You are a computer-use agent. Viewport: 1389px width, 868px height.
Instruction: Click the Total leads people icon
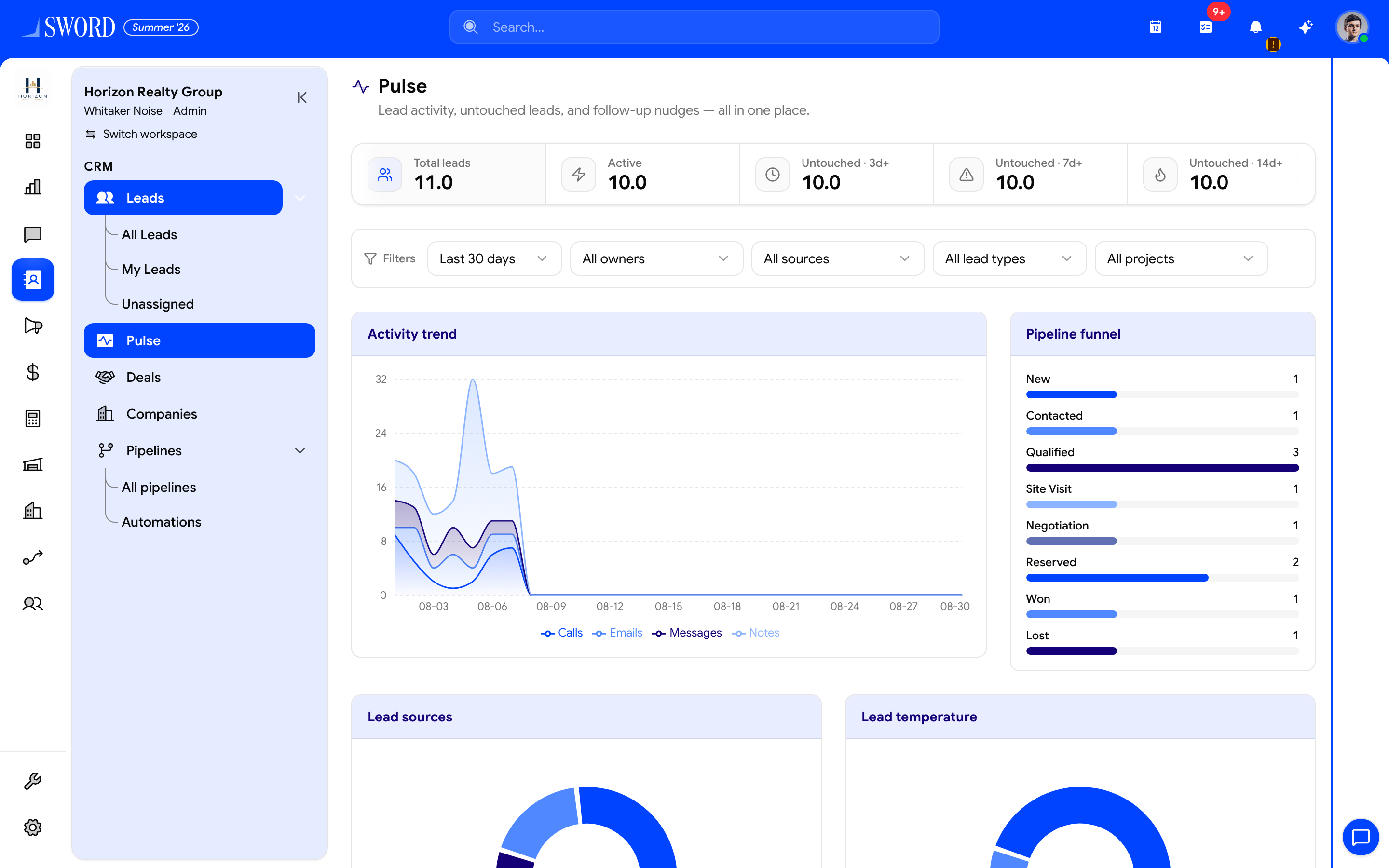[385, 175]
